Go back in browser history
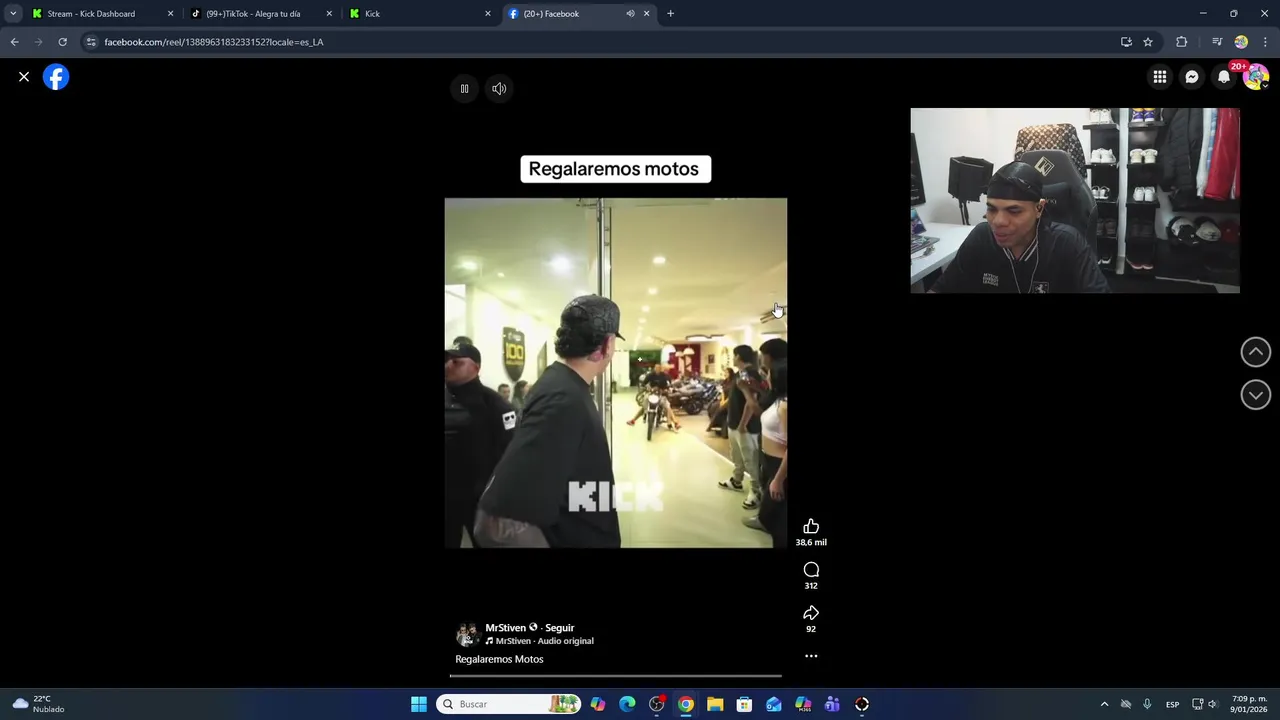Screen dimensions: 1280x720 [14, 42]
